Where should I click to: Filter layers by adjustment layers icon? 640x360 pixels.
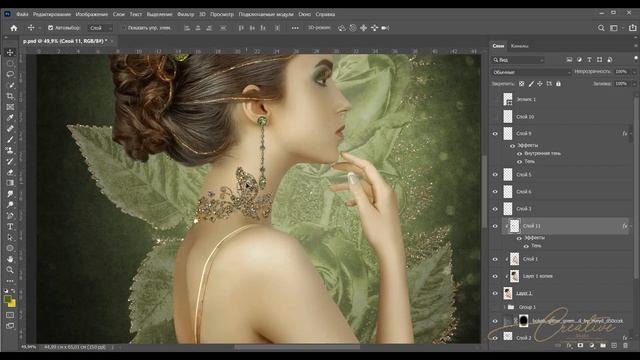pos(579,60)
